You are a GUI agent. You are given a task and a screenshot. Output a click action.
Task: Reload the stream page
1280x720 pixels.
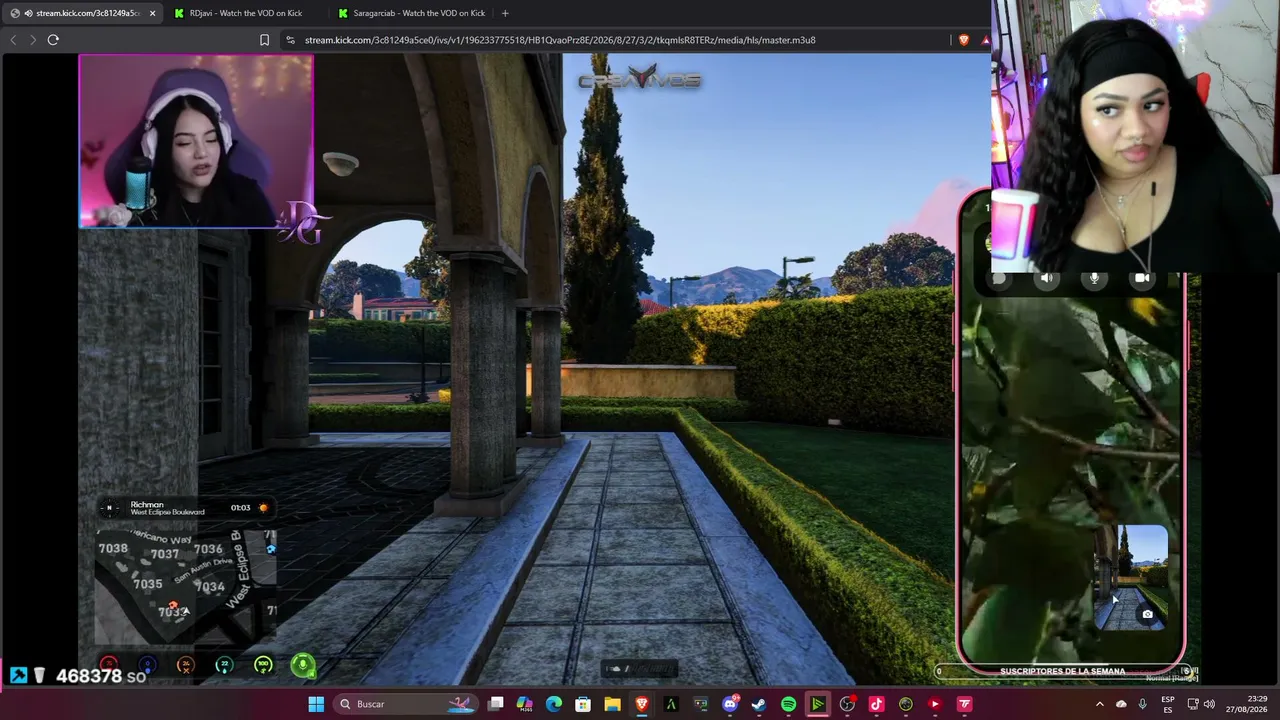click(x=53, y=40)
